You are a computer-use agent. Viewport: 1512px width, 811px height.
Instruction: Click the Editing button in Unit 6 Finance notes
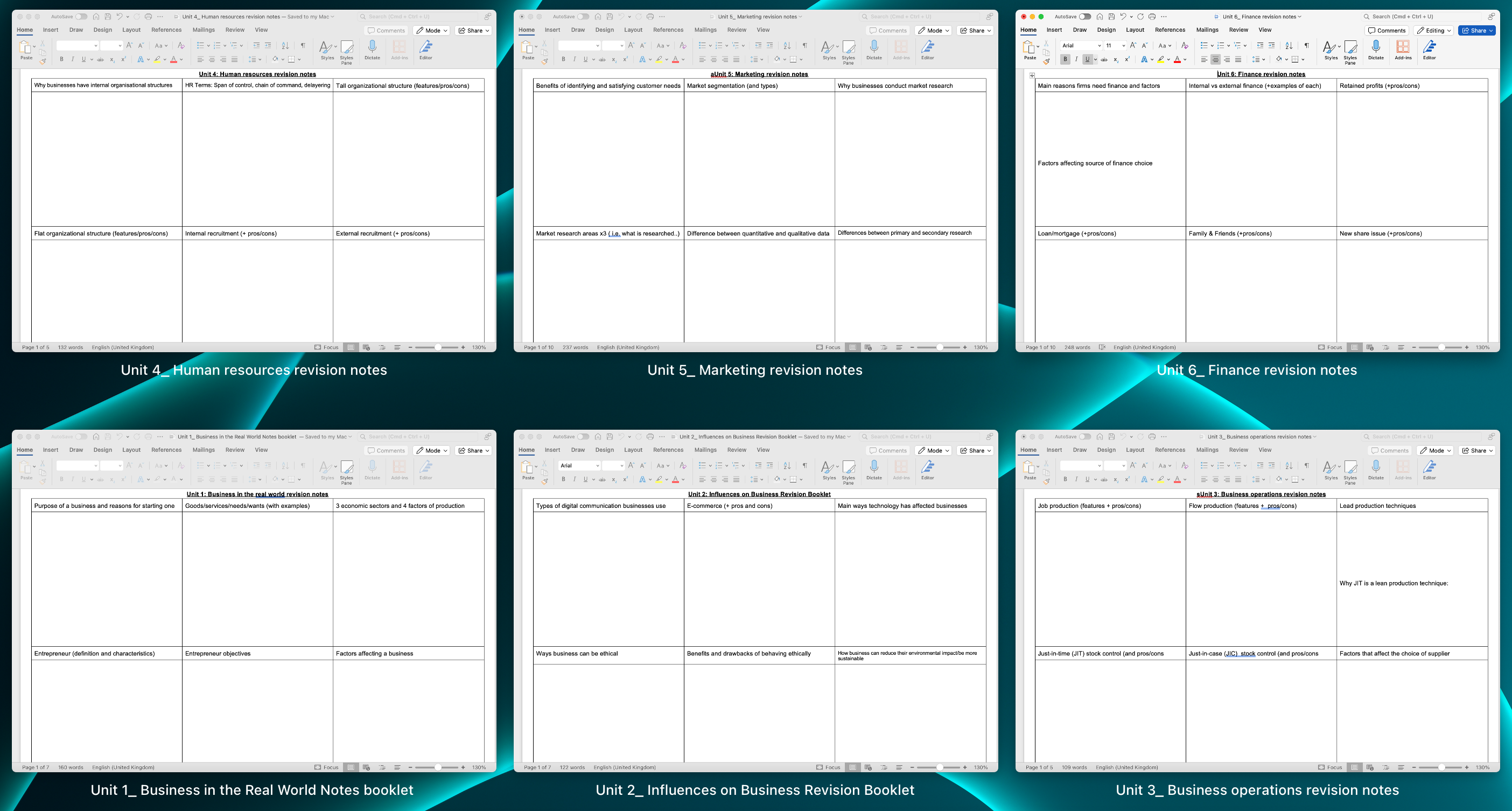click(x=1434, y=31)
